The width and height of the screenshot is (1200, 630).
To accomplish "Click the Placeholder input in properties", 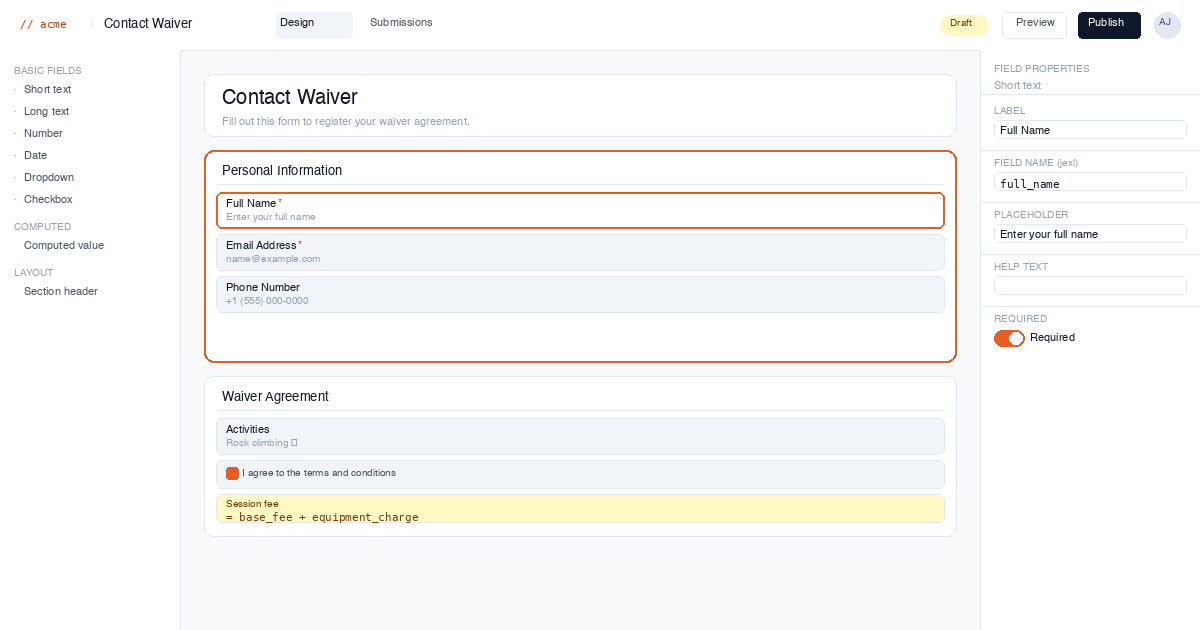I will (1090, 234).
